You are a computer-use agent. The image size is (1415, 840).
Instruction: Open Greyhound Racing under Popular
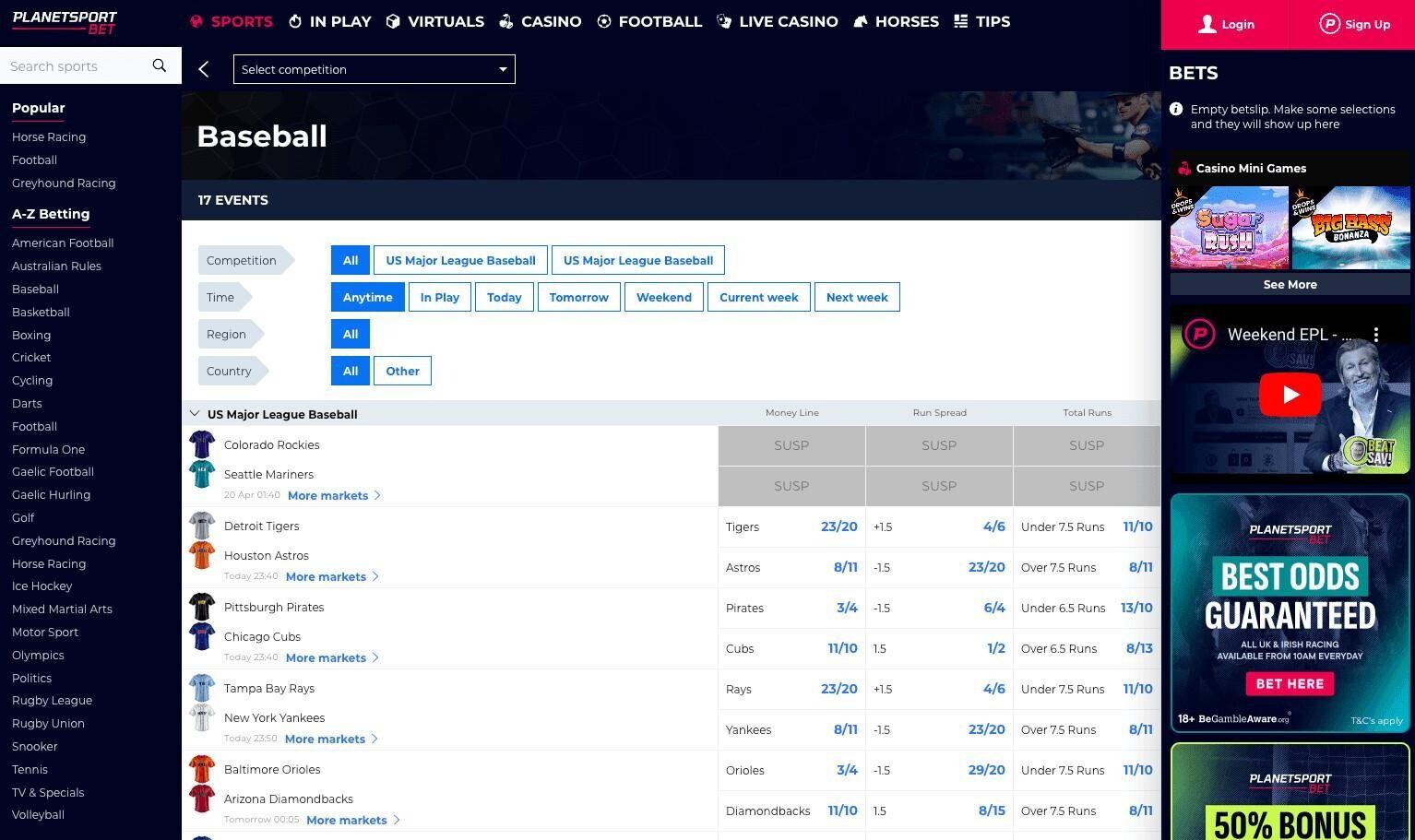[64, 183]
